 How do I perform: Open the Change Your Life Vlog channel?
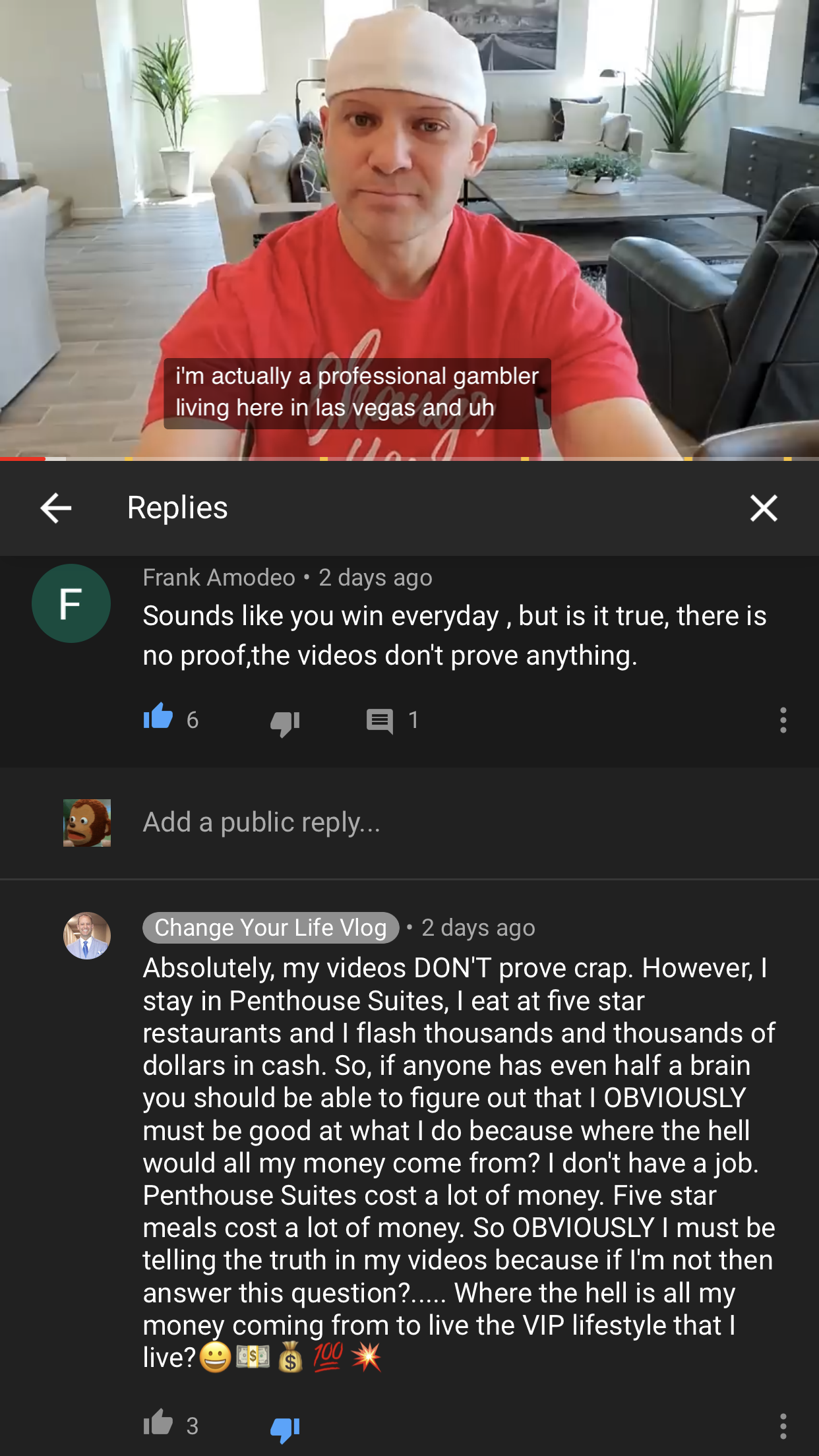tap(270, 928)
